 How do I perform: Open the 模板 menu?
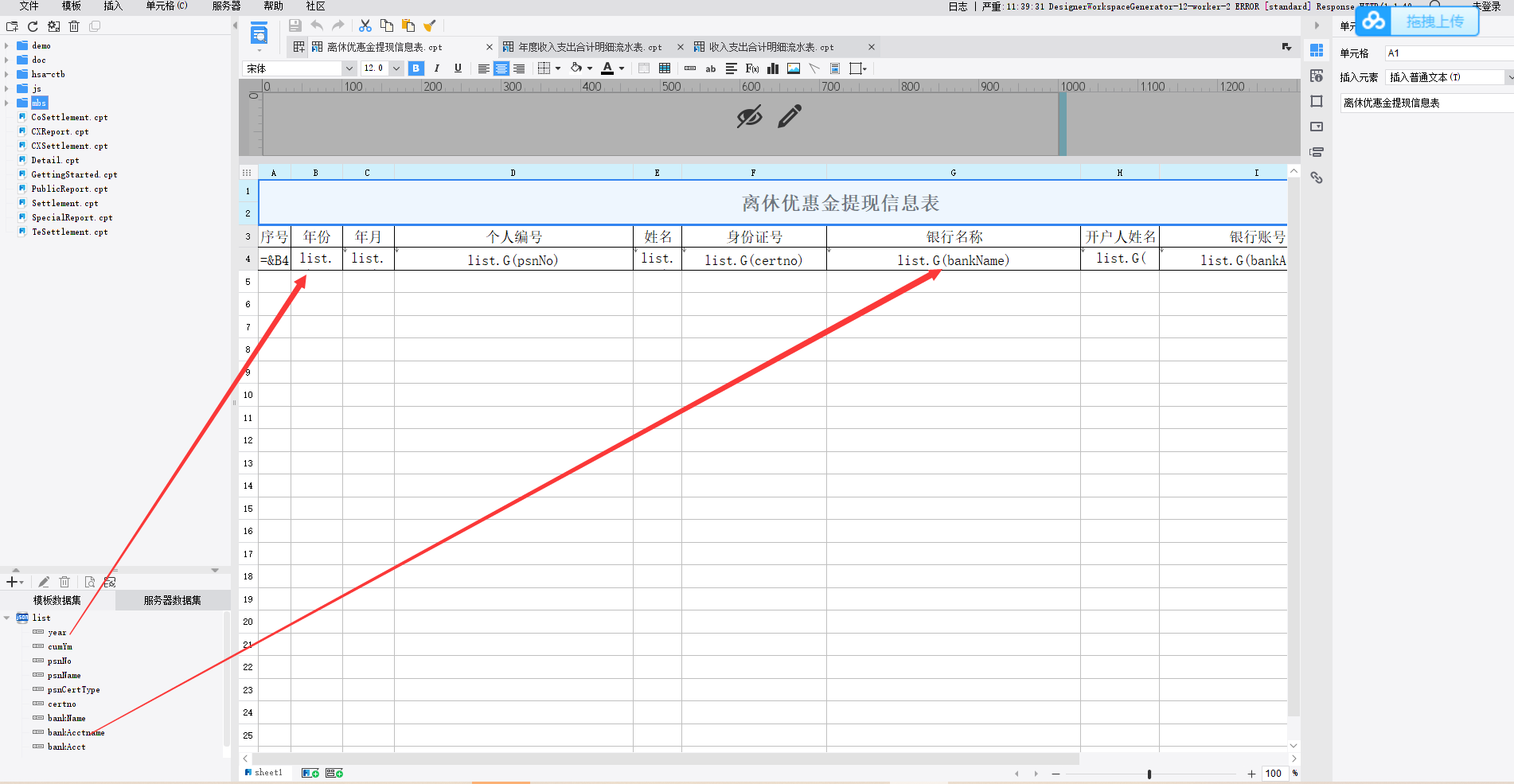click(72, 6)
